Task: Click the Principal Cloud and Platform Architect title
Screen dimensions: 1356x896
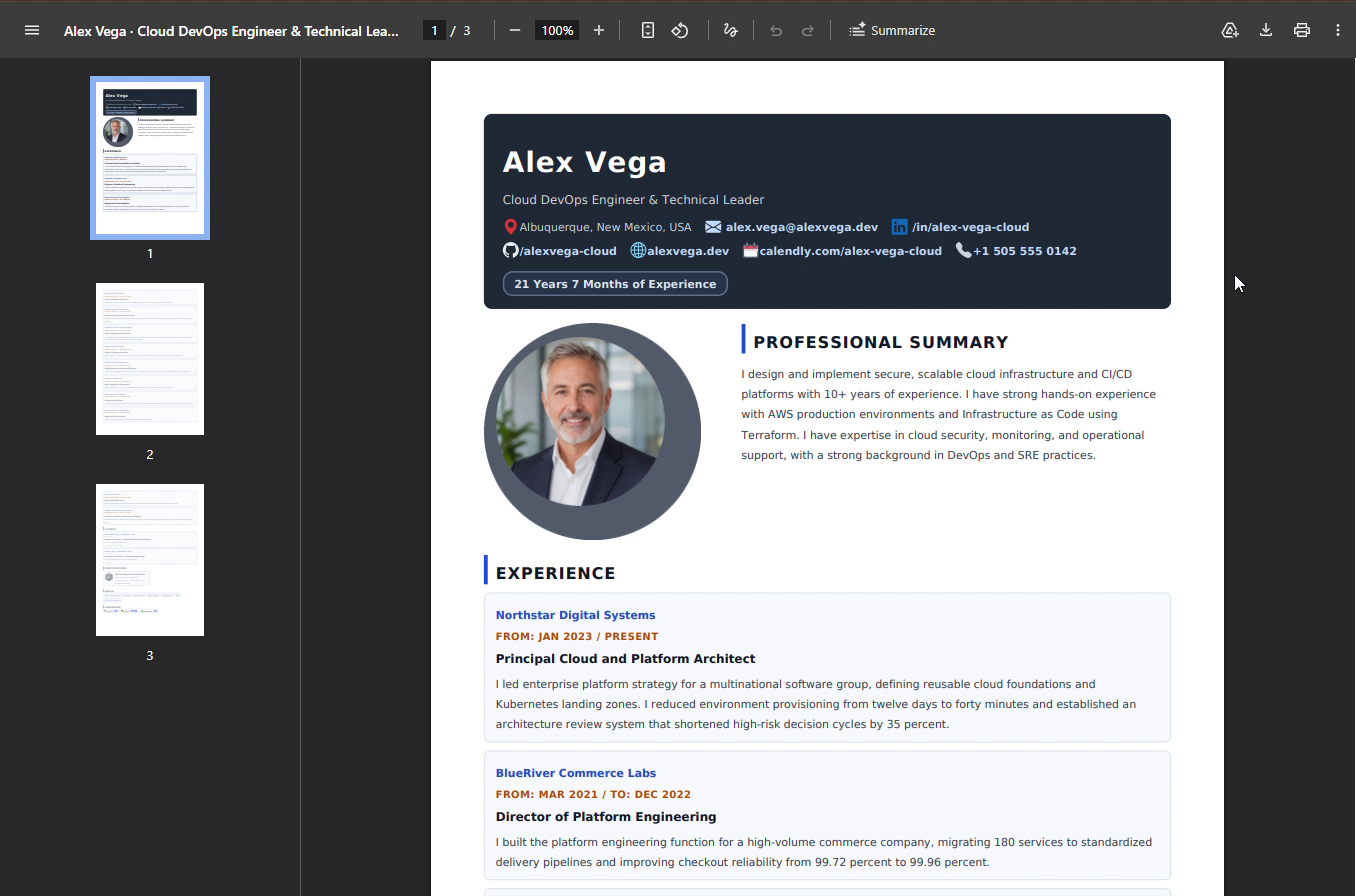Action: [625, 659]
